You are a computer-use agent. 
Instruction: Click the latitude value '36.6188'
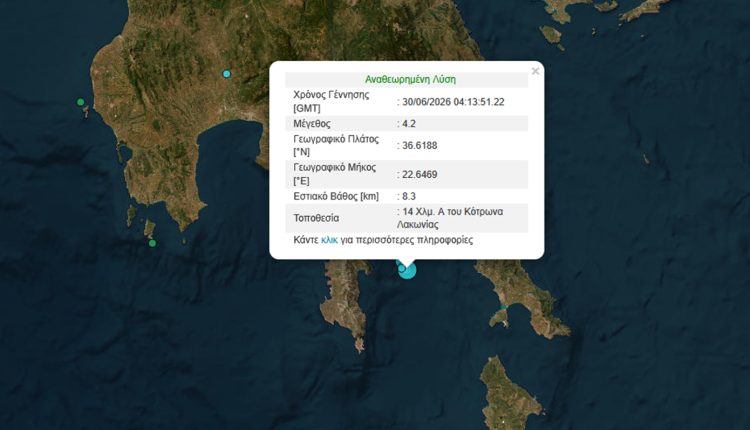[x=419, y=145]
